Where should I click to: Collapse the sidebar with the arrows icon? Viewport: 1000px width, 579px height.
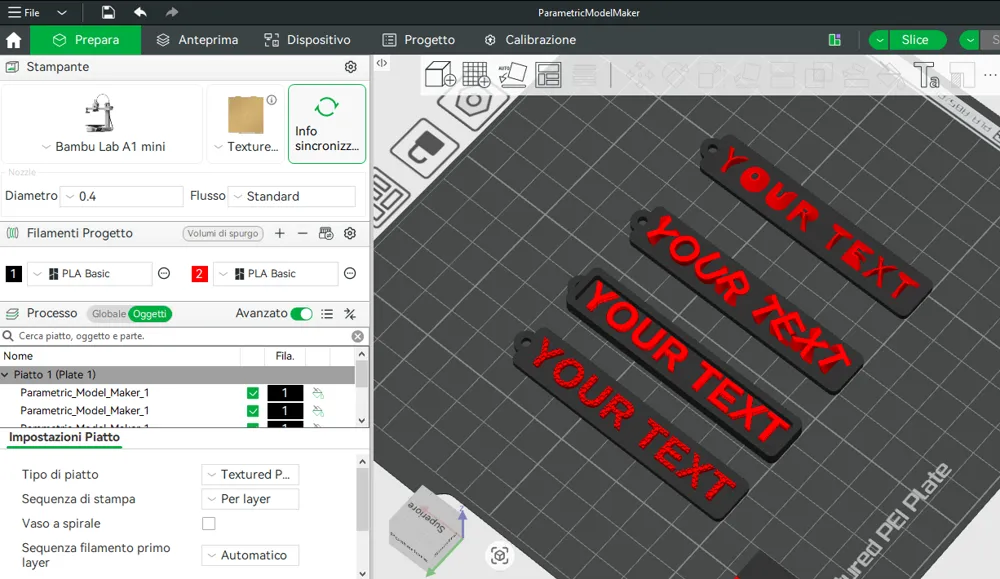pyautogui.click(x=381, y=63)
